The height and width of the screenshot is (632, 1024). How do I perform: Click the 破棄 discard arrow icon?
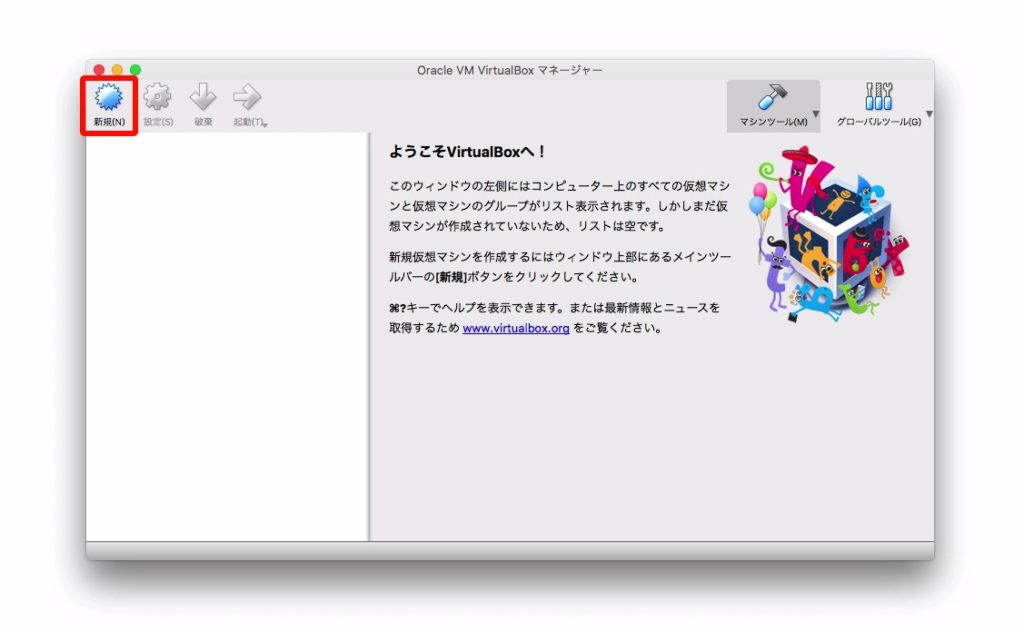pyautogui.click(x=203, y=97)
